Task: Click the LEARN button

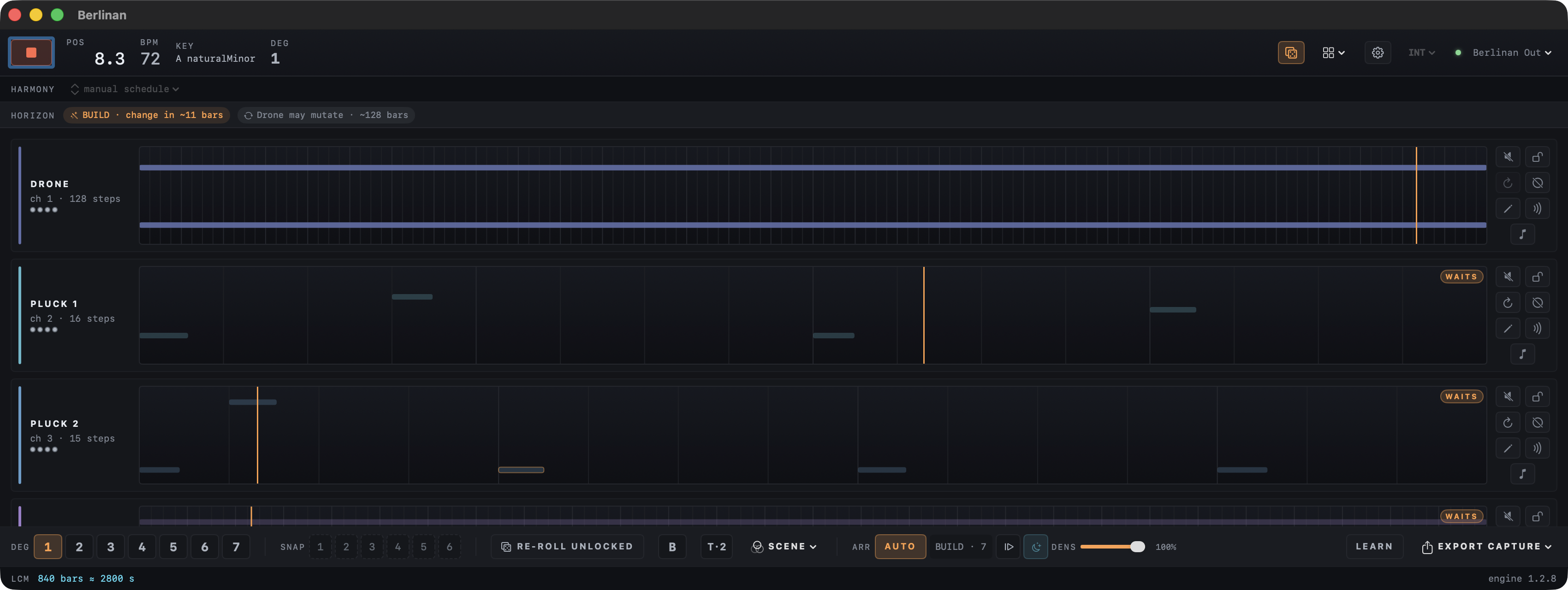Action: click(1374, 546)
